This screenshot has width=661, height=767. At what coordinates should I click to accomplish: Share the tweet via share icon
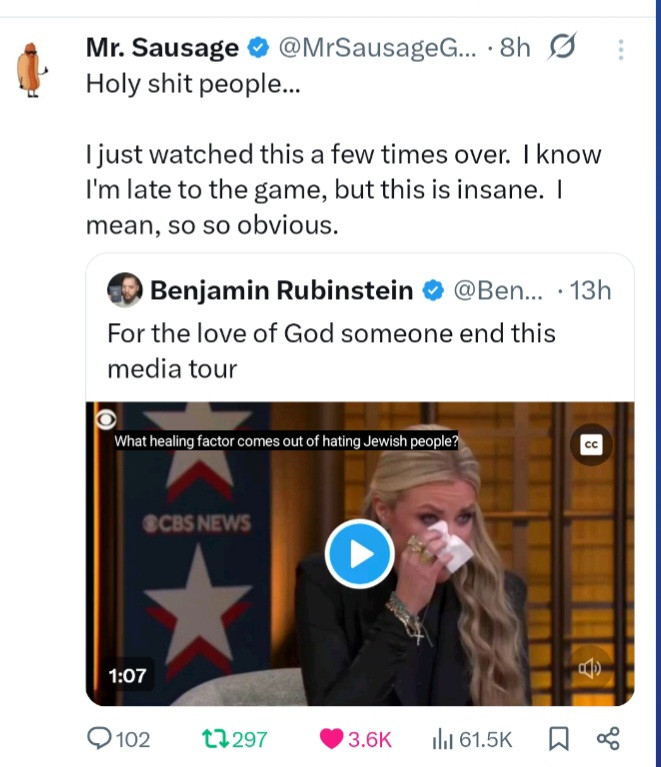pos(607,739)
